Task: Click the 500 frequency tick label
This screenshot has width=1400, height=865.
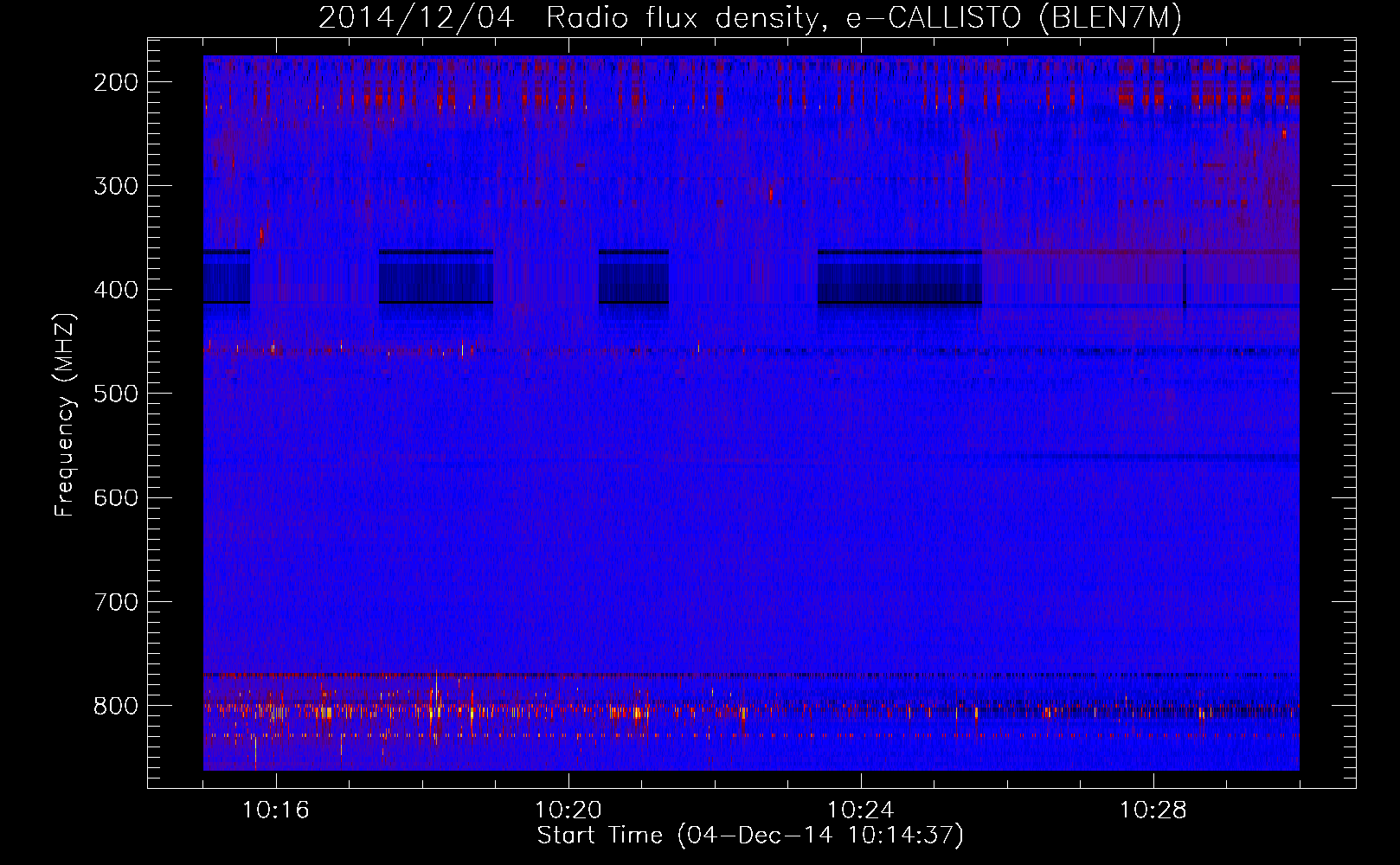Action: (115, 394)
